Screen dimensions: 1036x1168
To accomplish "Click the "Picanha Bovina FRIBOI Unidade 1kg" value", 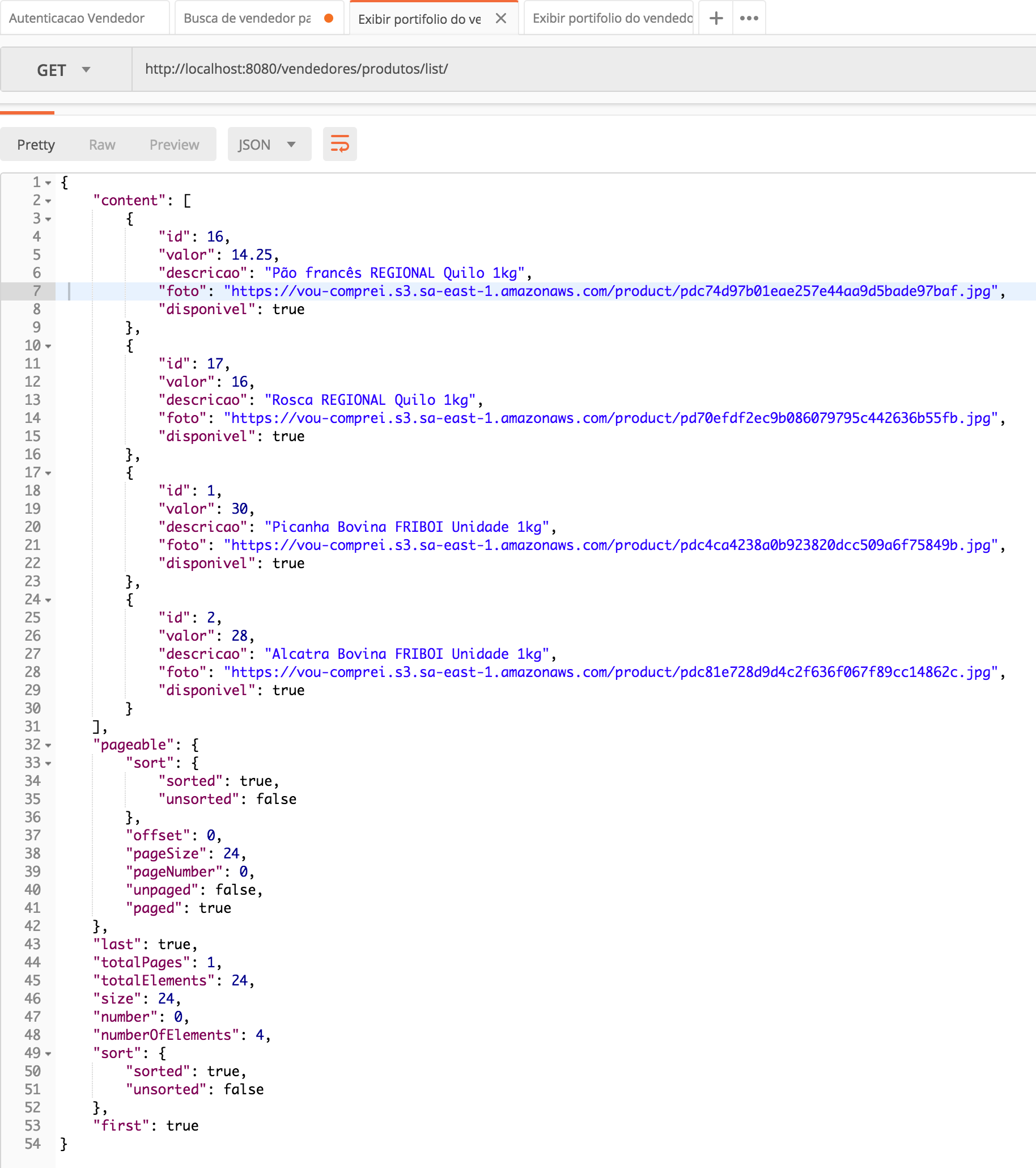I will click(406, 526).
